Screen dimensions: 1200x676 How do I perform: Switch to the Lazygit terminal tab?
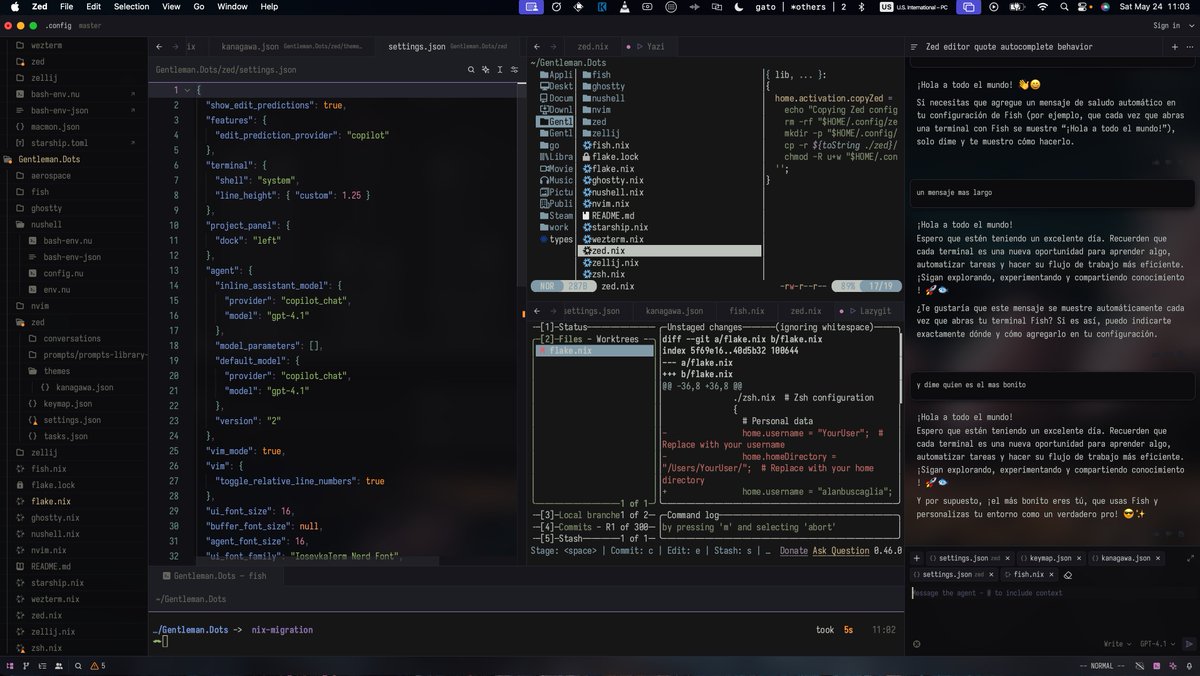(867, 311)
